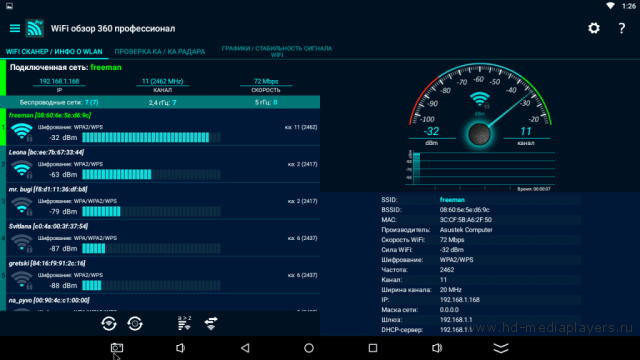This screenshot has height=360, width=640.
Task: Hide the navigation bar with the chevron icon
Action: coord(501,348)
